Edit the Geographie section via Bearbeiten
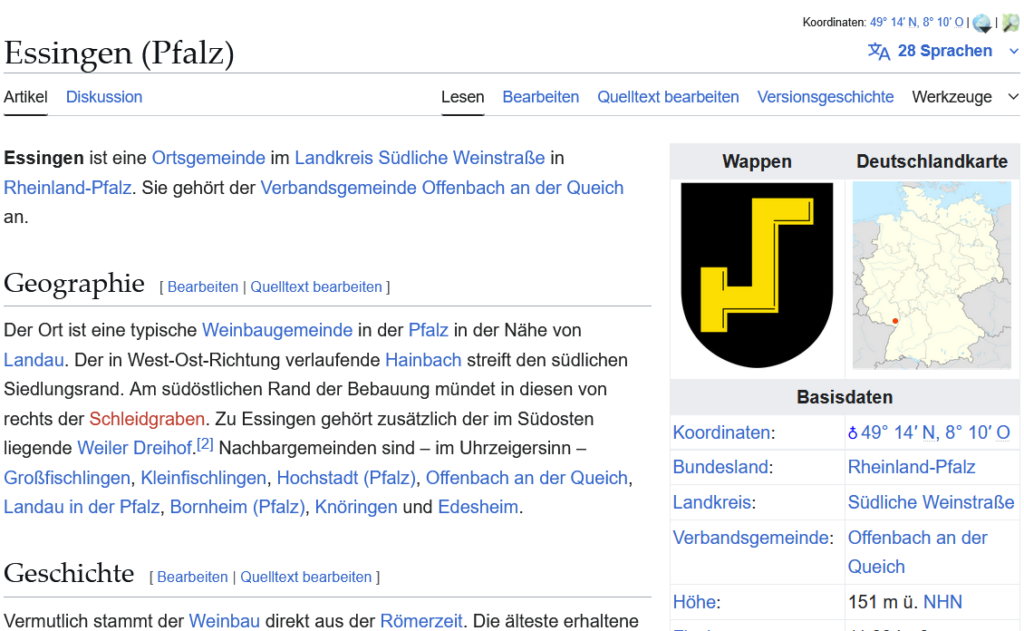The width and height of the screenshot is (1024, 631). click(x=202, y=287)
